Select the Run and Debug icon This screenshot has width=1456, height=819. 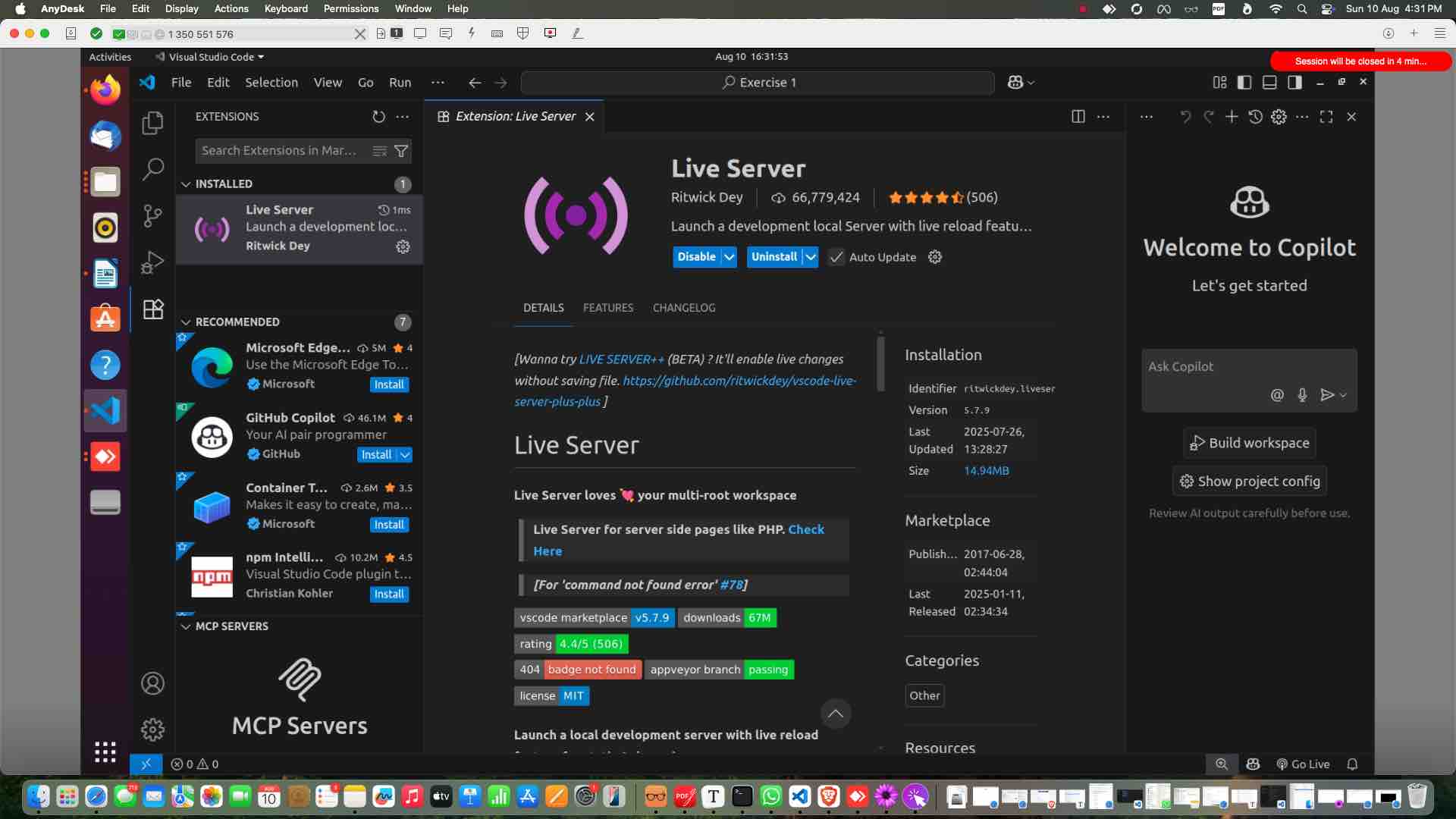(x=152, y=263)
